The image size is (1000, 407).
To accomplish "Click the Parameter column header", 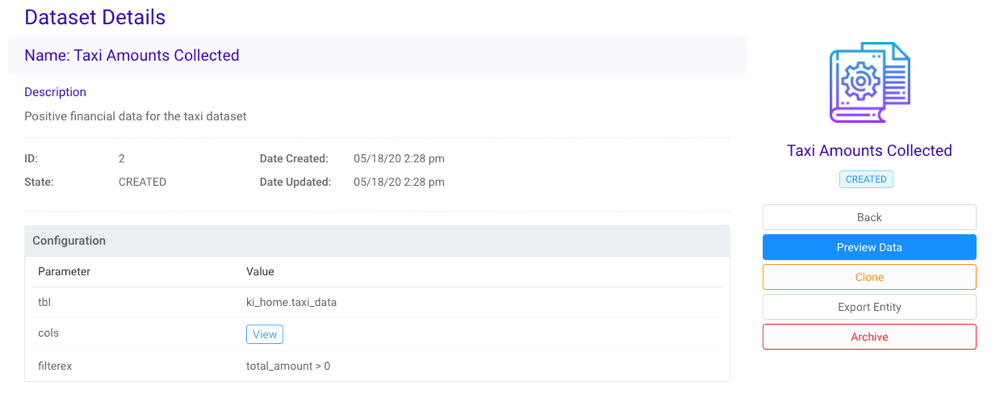I will [64, 272].
